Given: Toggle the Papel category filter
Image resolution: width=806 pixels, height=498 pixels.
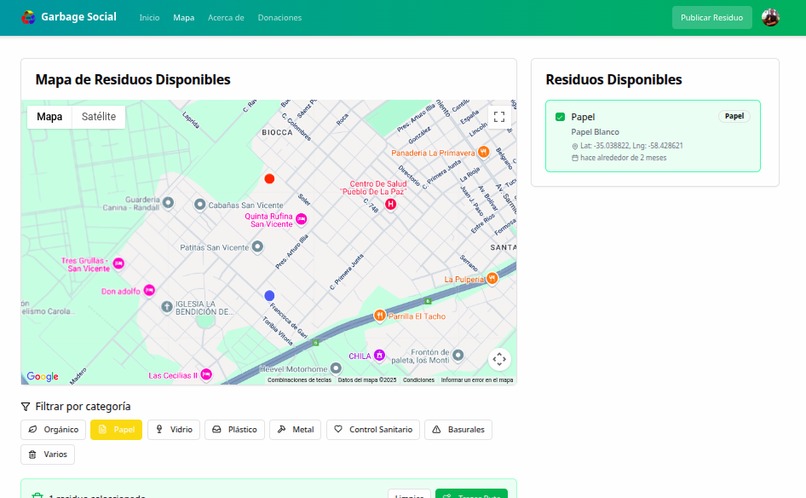Looking at the screenshot, I should tap(116, 430).
